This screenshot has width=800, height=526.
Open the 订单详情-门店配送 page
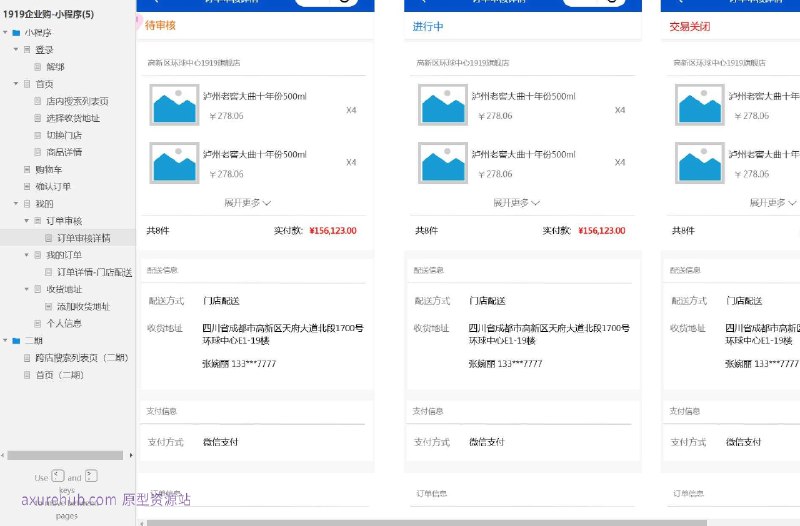(x=94, y=272)
